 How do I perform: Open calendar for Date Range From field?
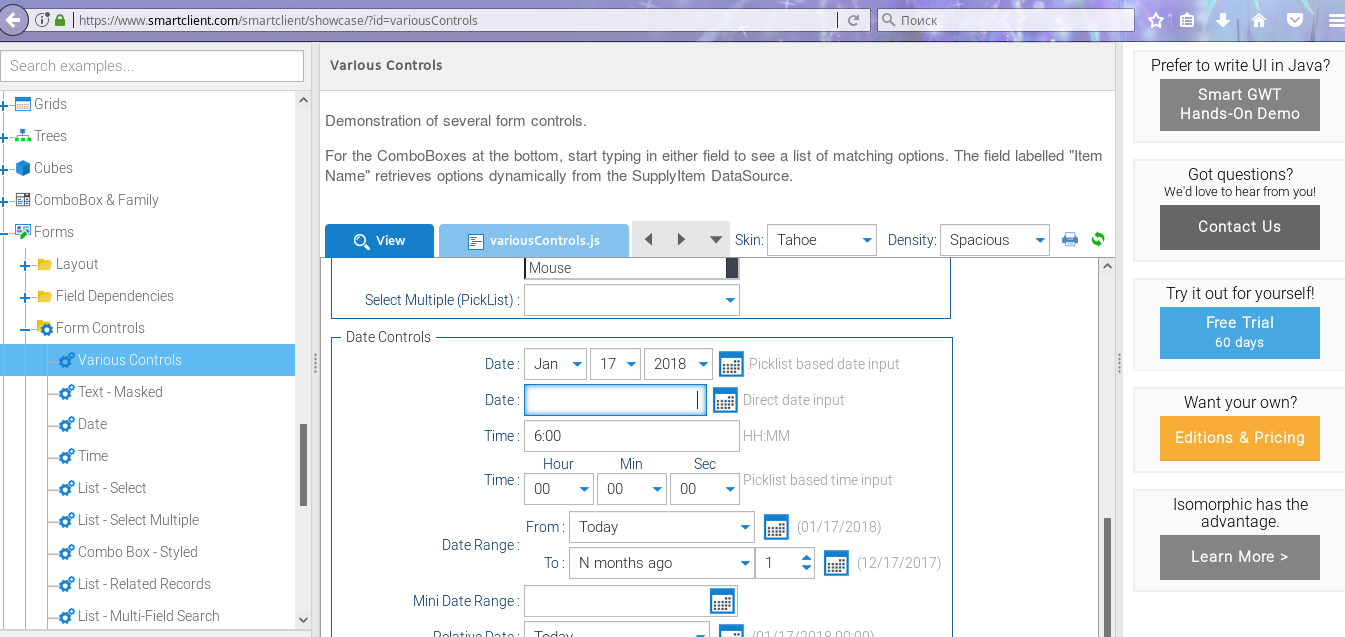pos(776,527)
